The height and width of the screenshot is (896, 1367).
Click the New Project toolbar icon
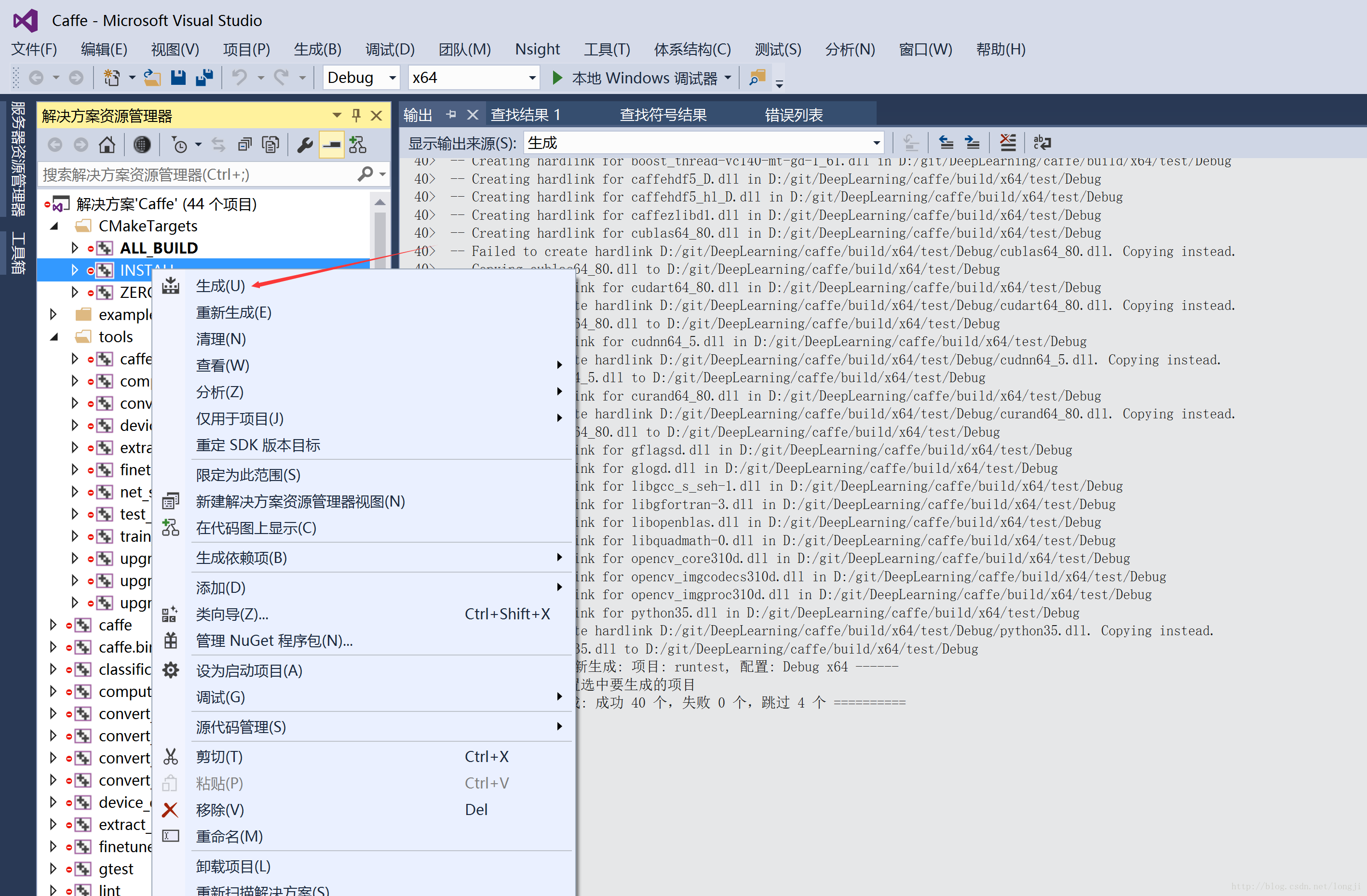111,78
